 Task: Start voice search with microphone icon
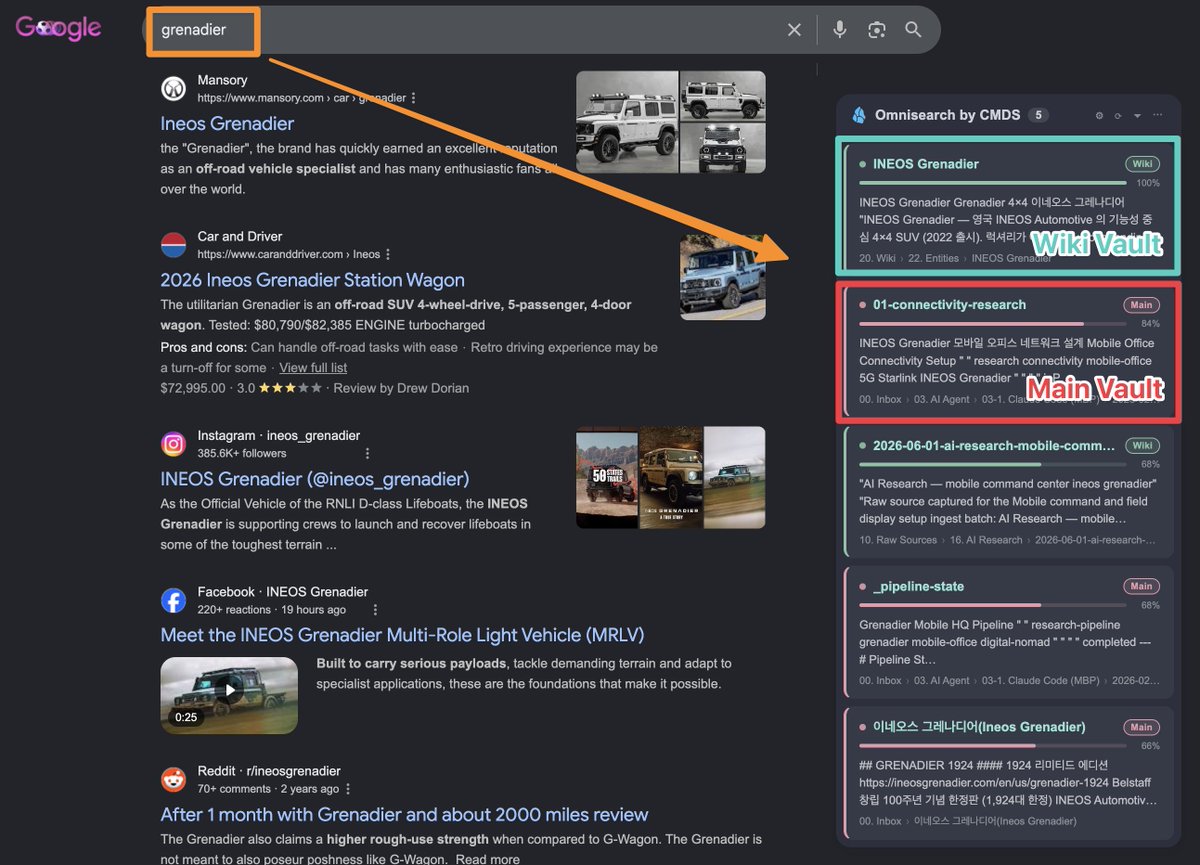[840, 30]
